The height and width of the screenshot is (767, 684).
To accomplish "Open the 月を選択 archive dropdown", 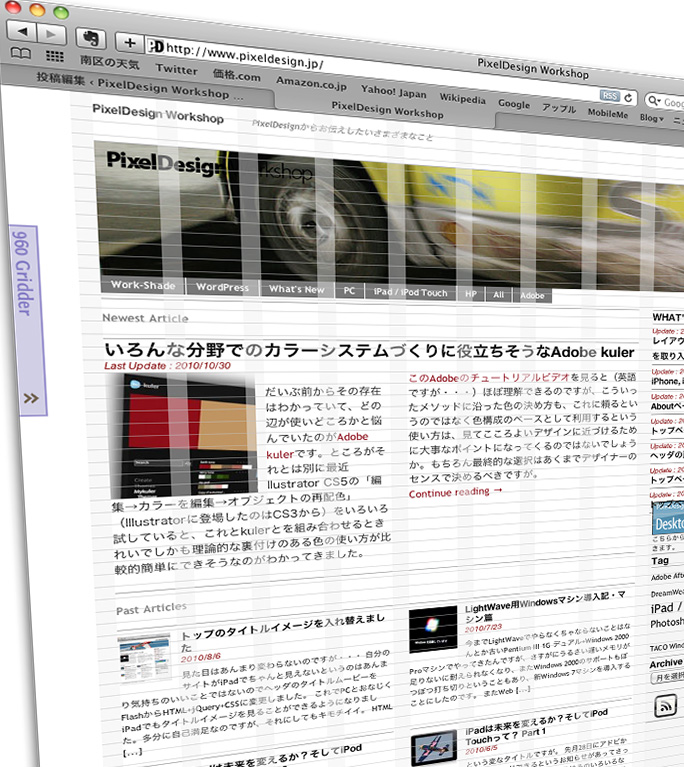I will [667, 677].
